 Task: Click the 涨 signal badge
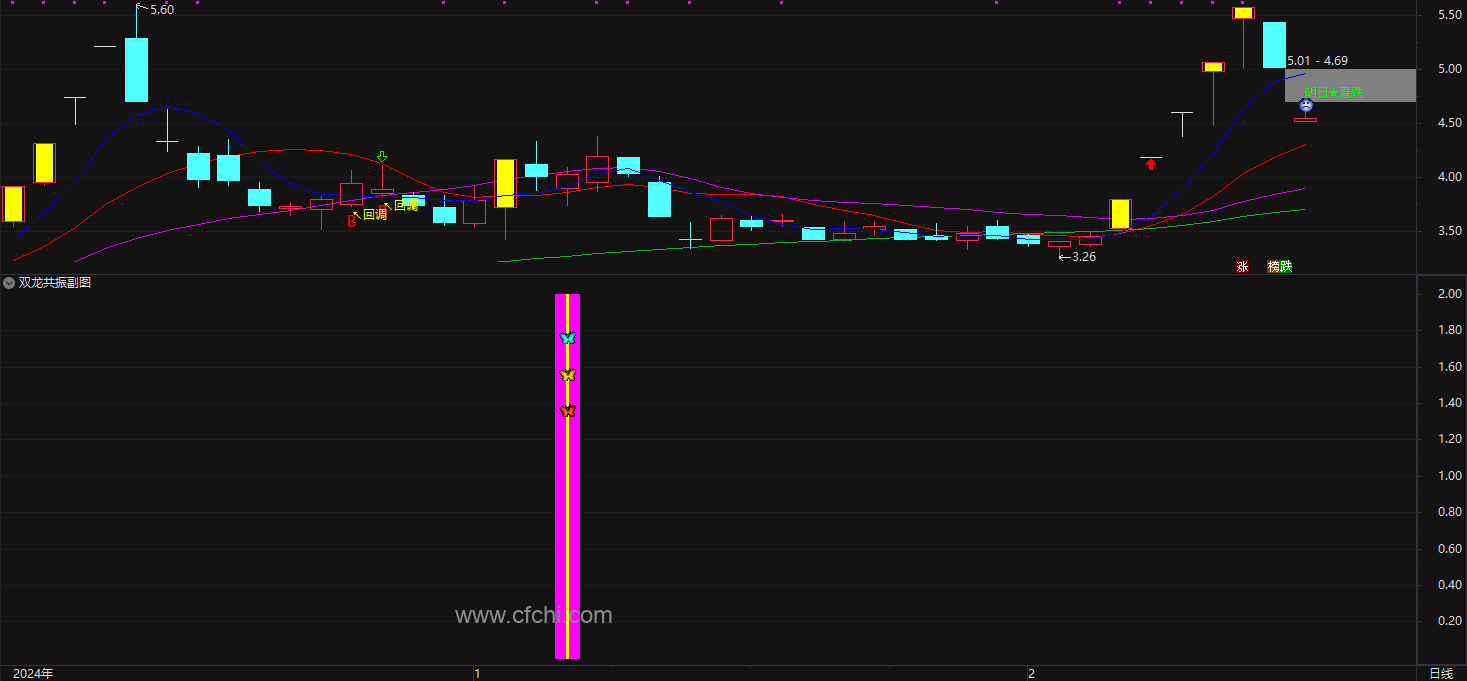[x=1242, y=267]
